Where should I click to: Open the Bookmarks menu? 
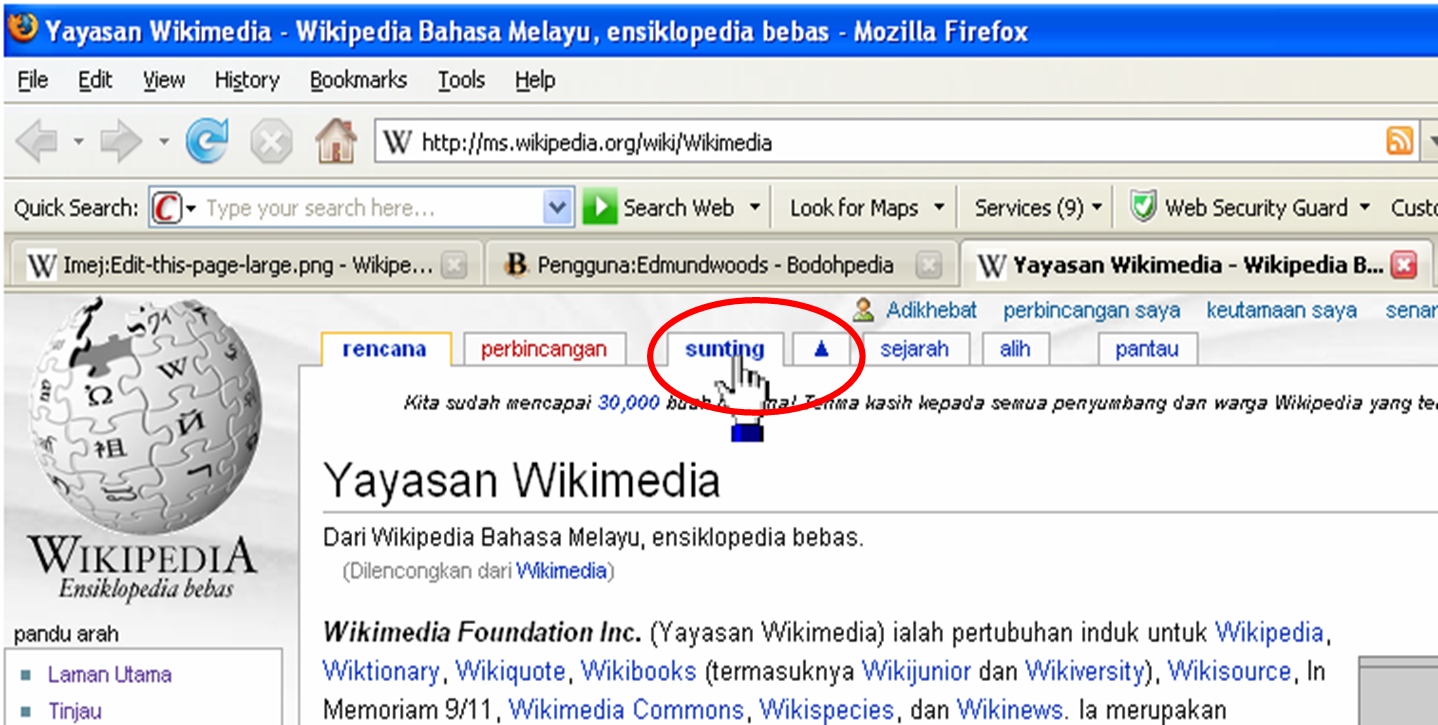tap(358, 80)
